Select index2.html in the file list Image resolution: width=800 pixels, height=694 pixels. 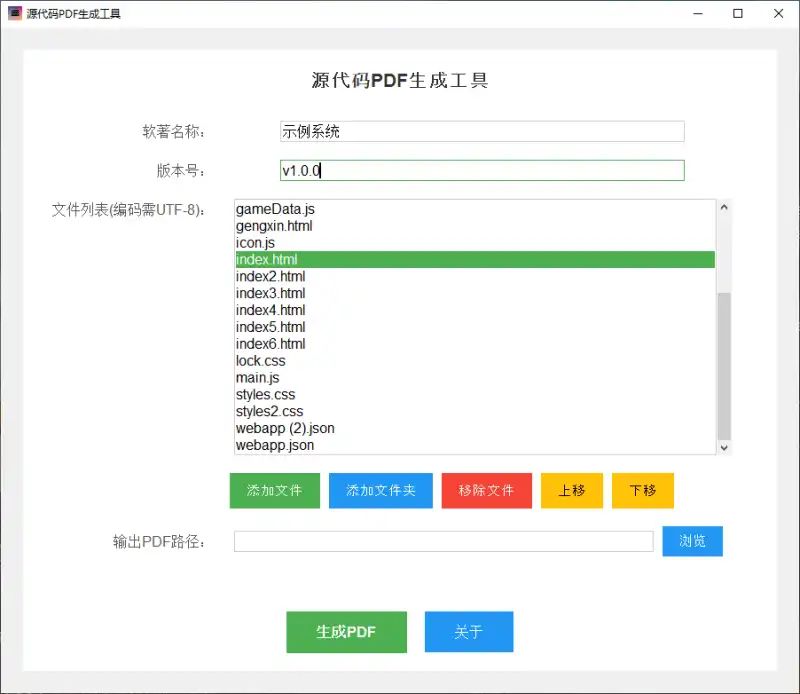pos(475,277)
